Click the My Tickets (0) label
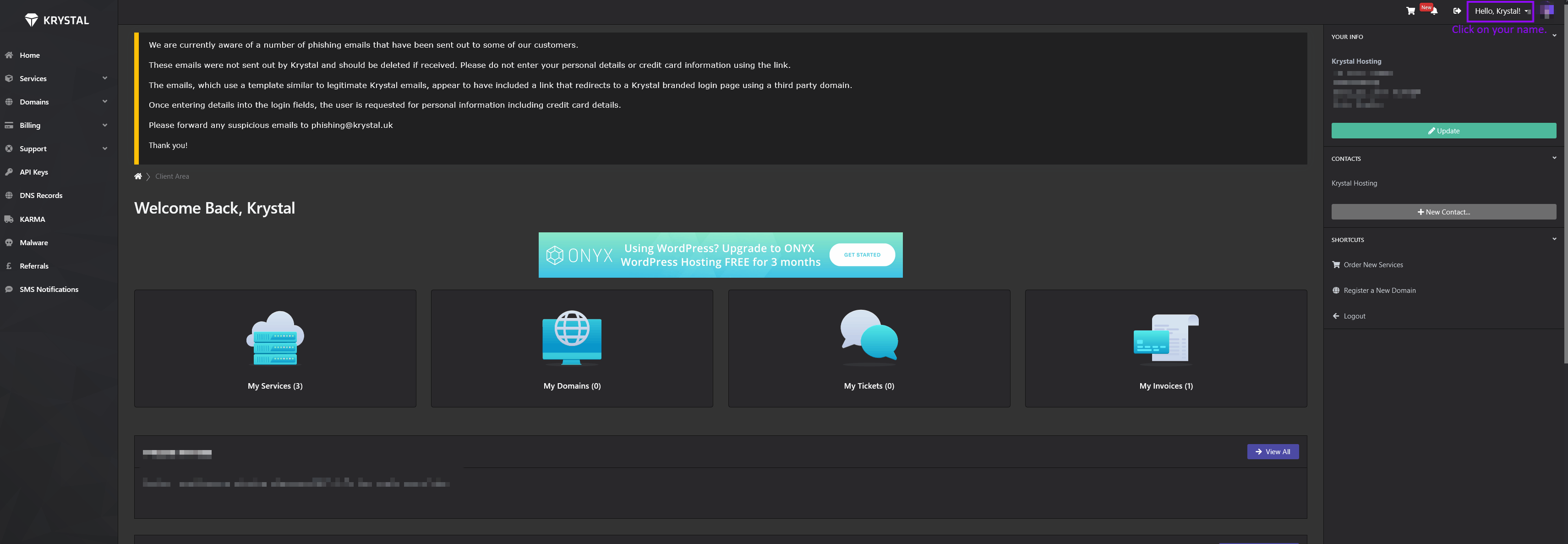Image resolution: width=1568 pixels, height=544 pixels. [x=869, y=386]
